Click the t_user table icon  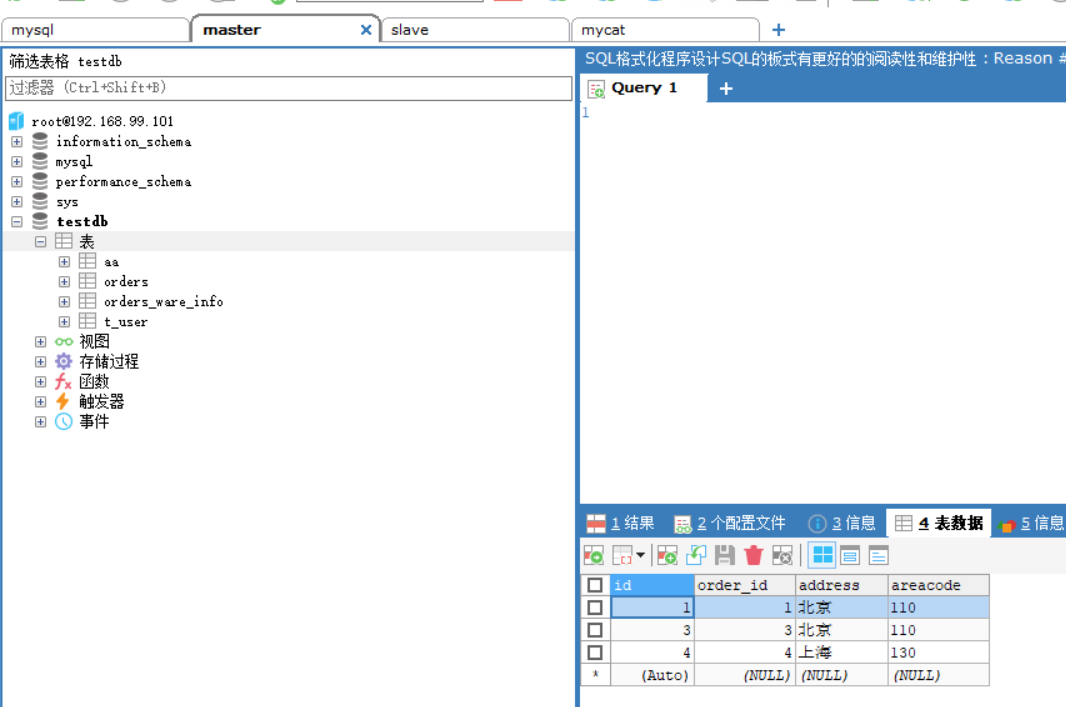point(88,322)
